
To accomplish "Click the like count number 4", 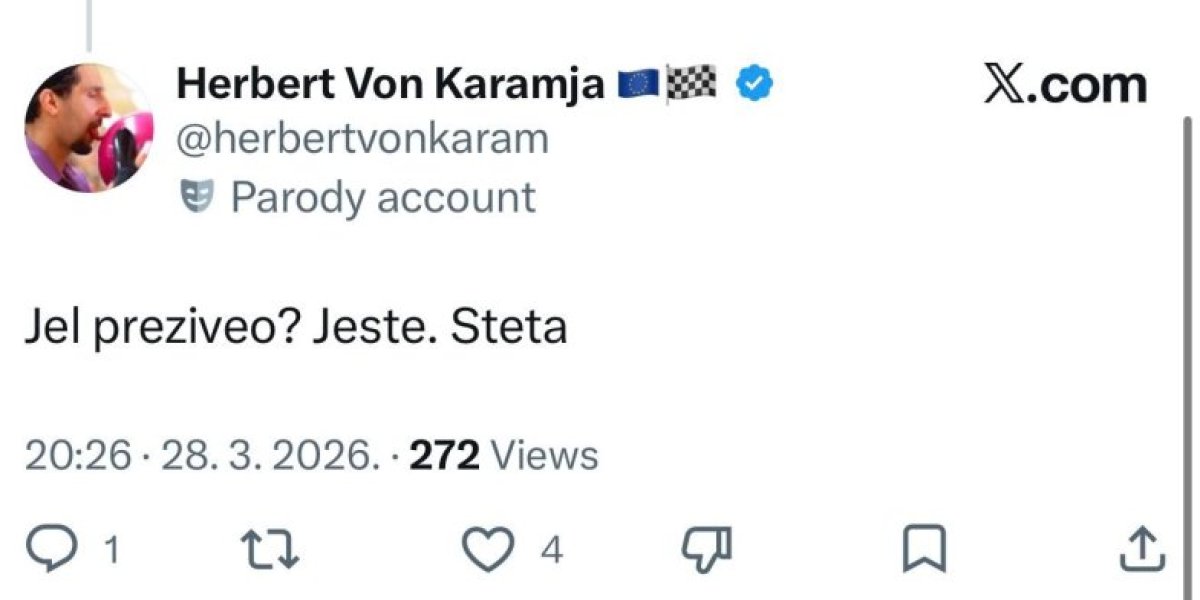I will pos(551,550).
